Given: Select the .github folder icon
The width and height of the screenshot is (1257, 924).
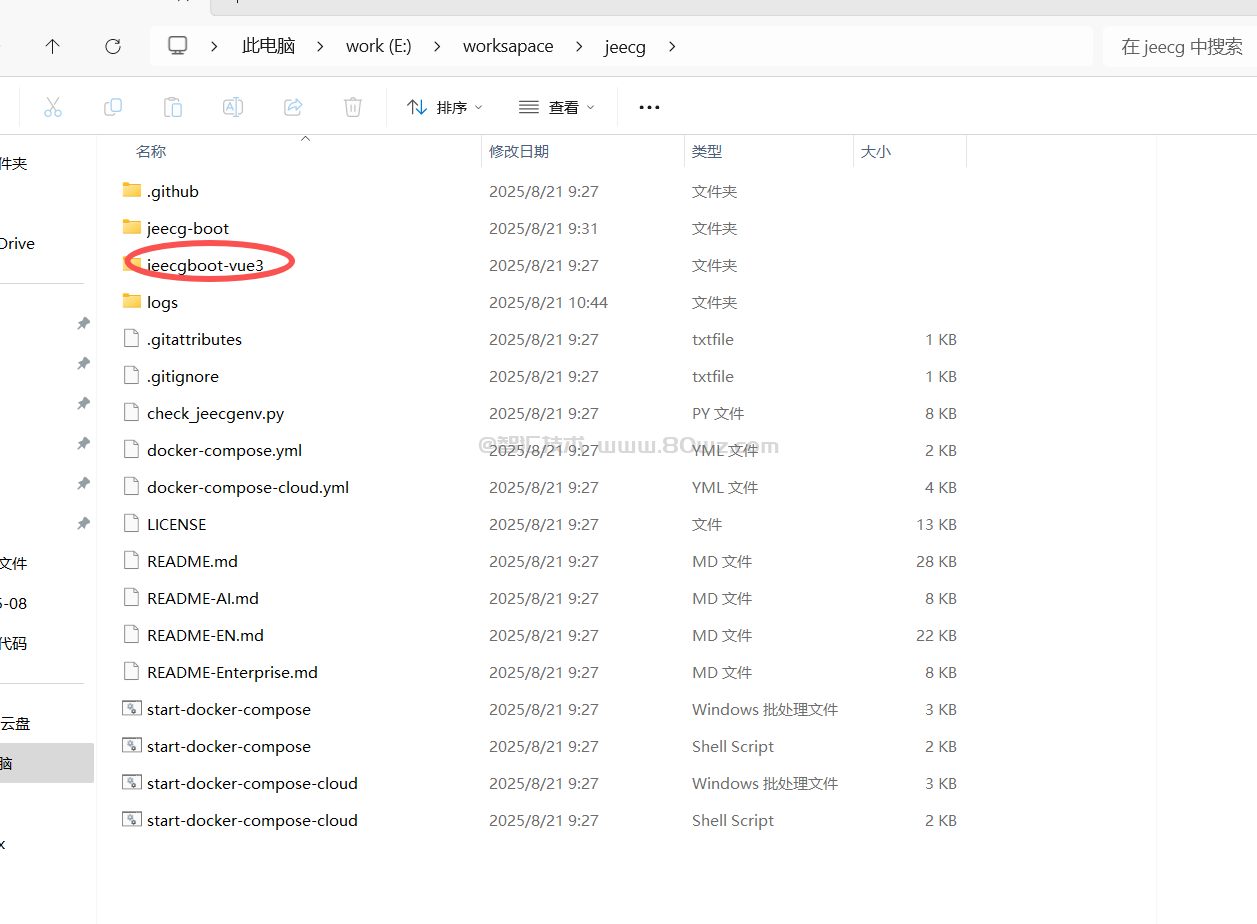Looking at the screenshot, I should pyautogui.click(x=132, y=190).
